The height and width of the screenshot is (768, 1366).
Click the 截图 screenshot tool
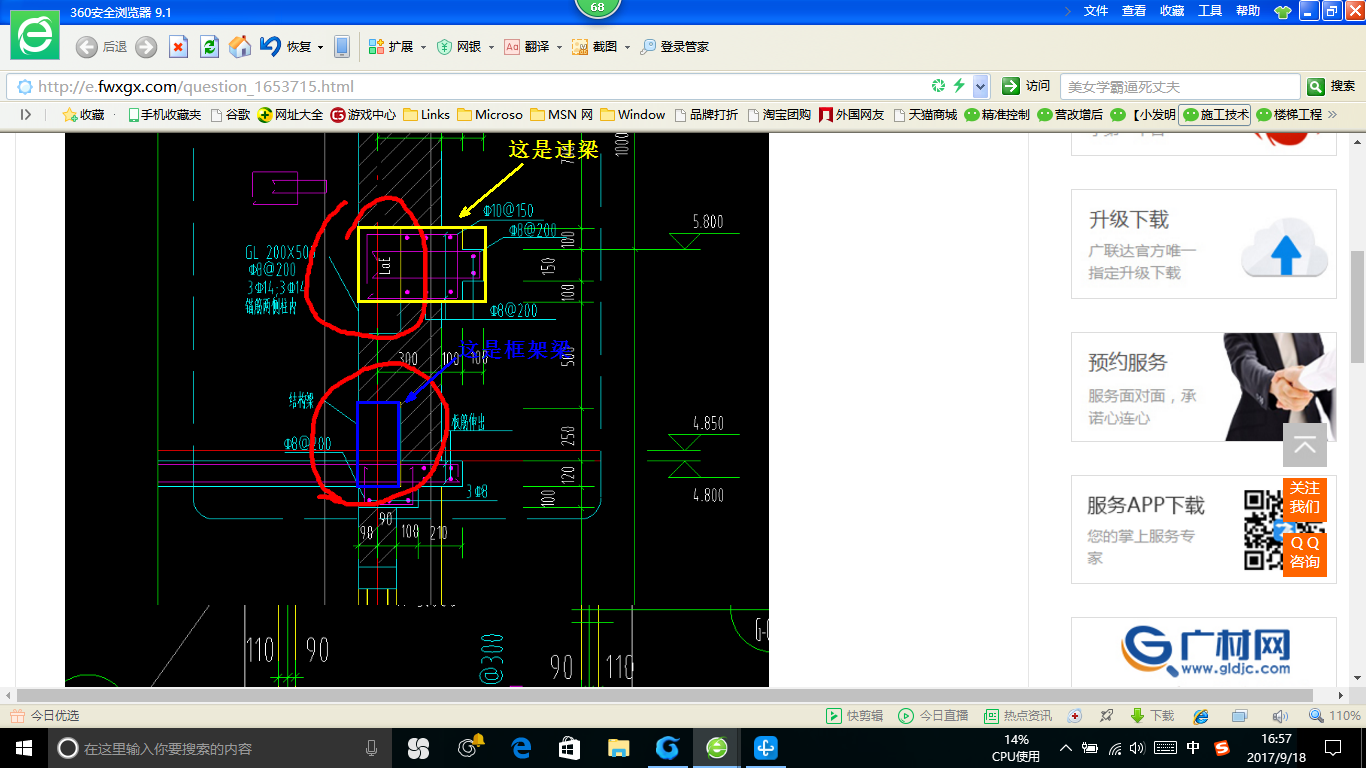(594, 46)
